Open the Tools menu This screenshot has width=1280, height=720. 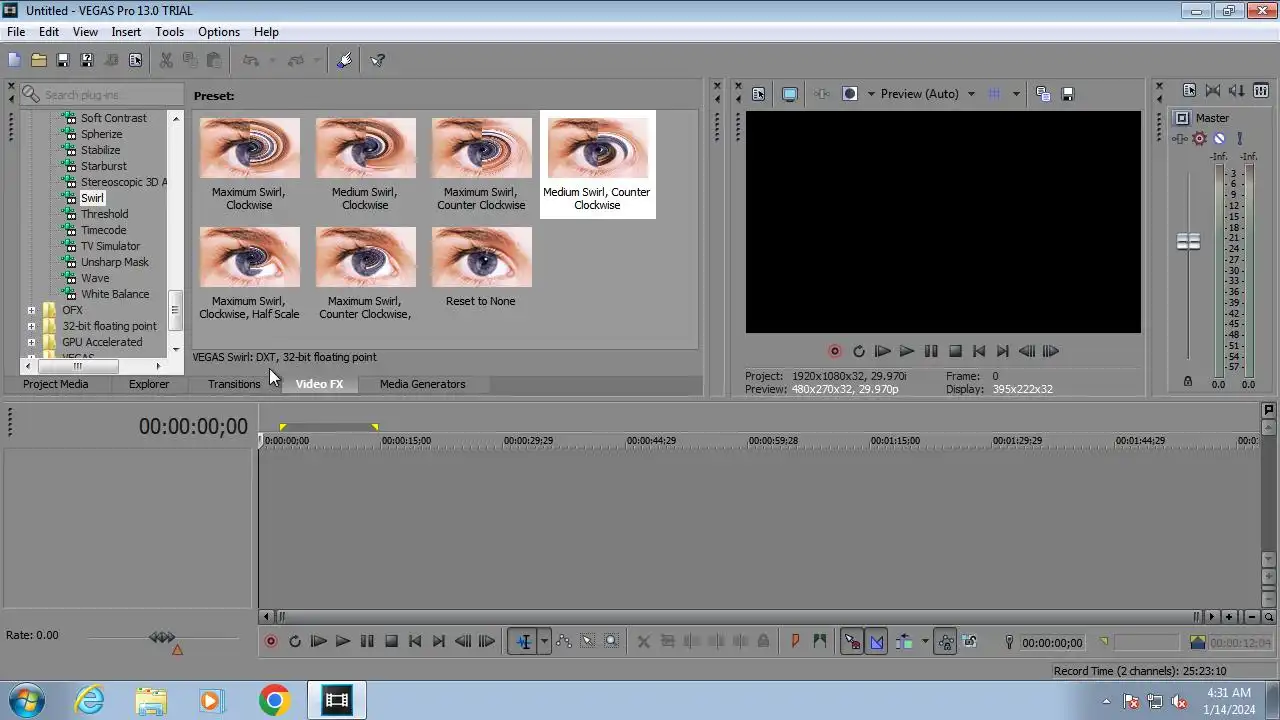169,32
